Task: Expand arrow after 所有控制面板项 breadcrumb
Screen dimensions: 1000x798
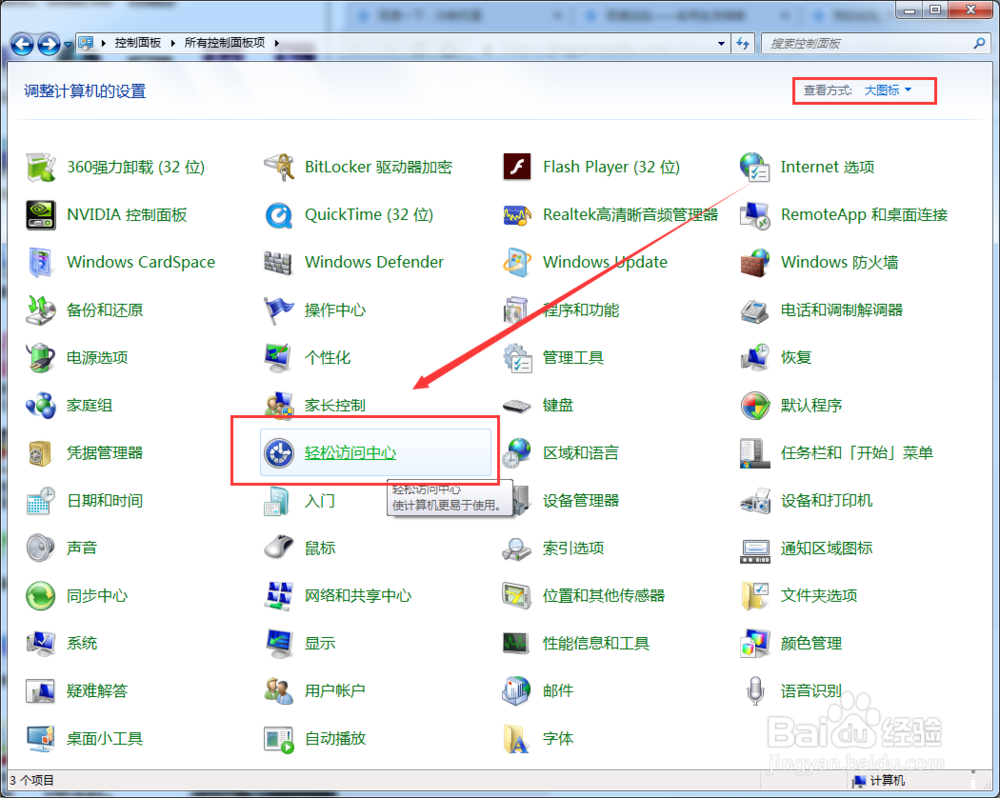Action: 277,43
